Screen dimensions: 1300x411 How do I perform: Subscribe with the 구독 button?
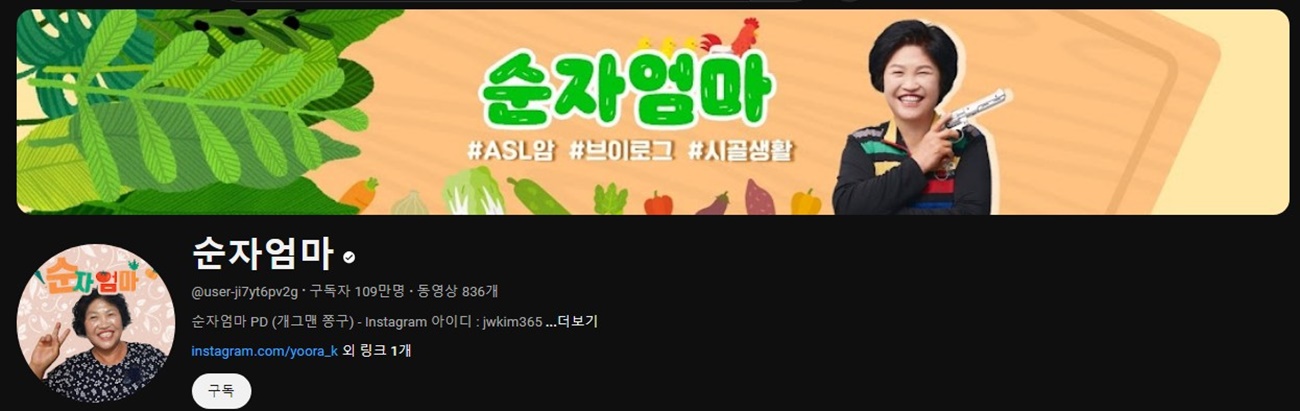(221, 391)
